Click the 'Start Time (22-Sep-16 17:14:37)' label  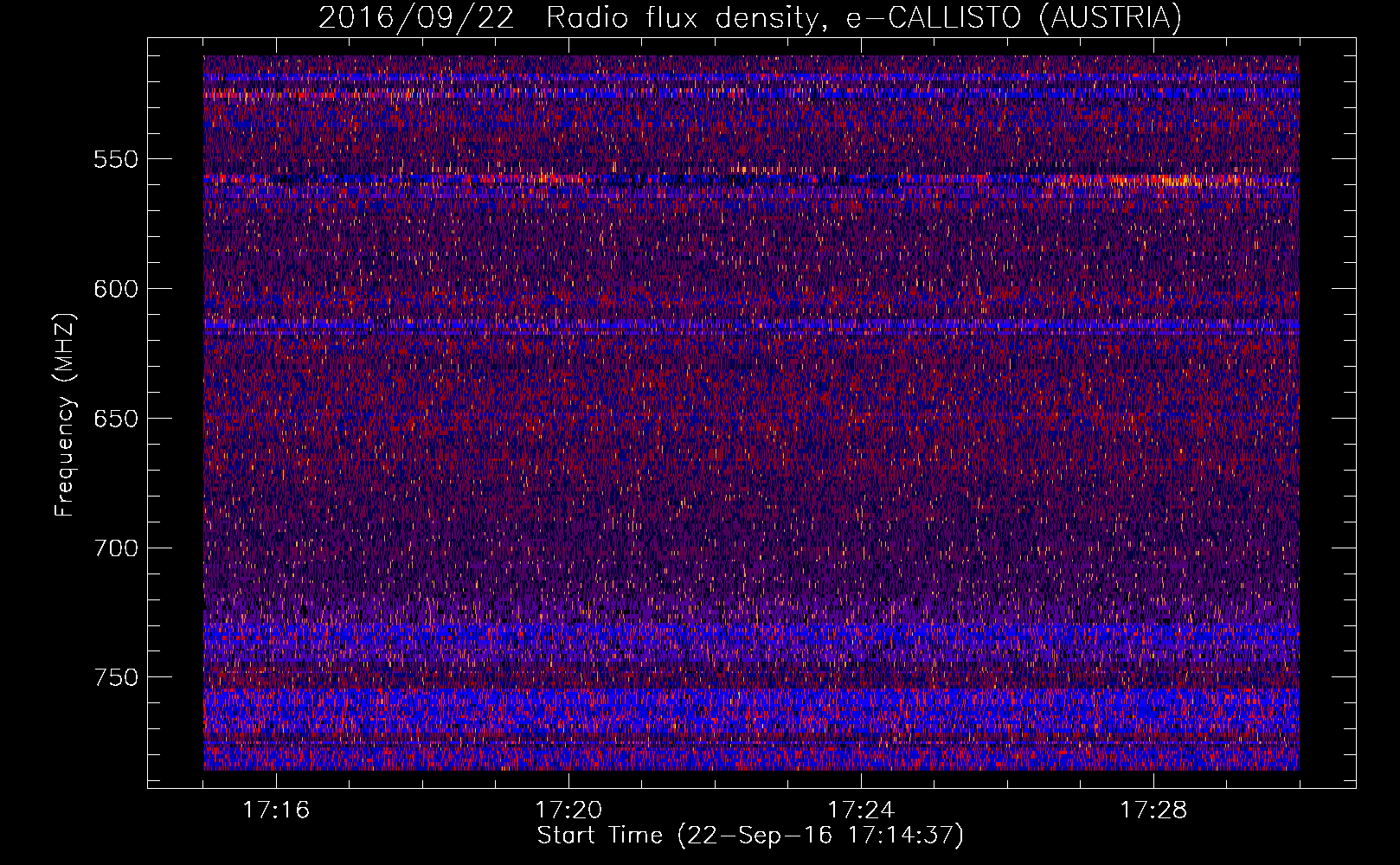pos(750,836)
